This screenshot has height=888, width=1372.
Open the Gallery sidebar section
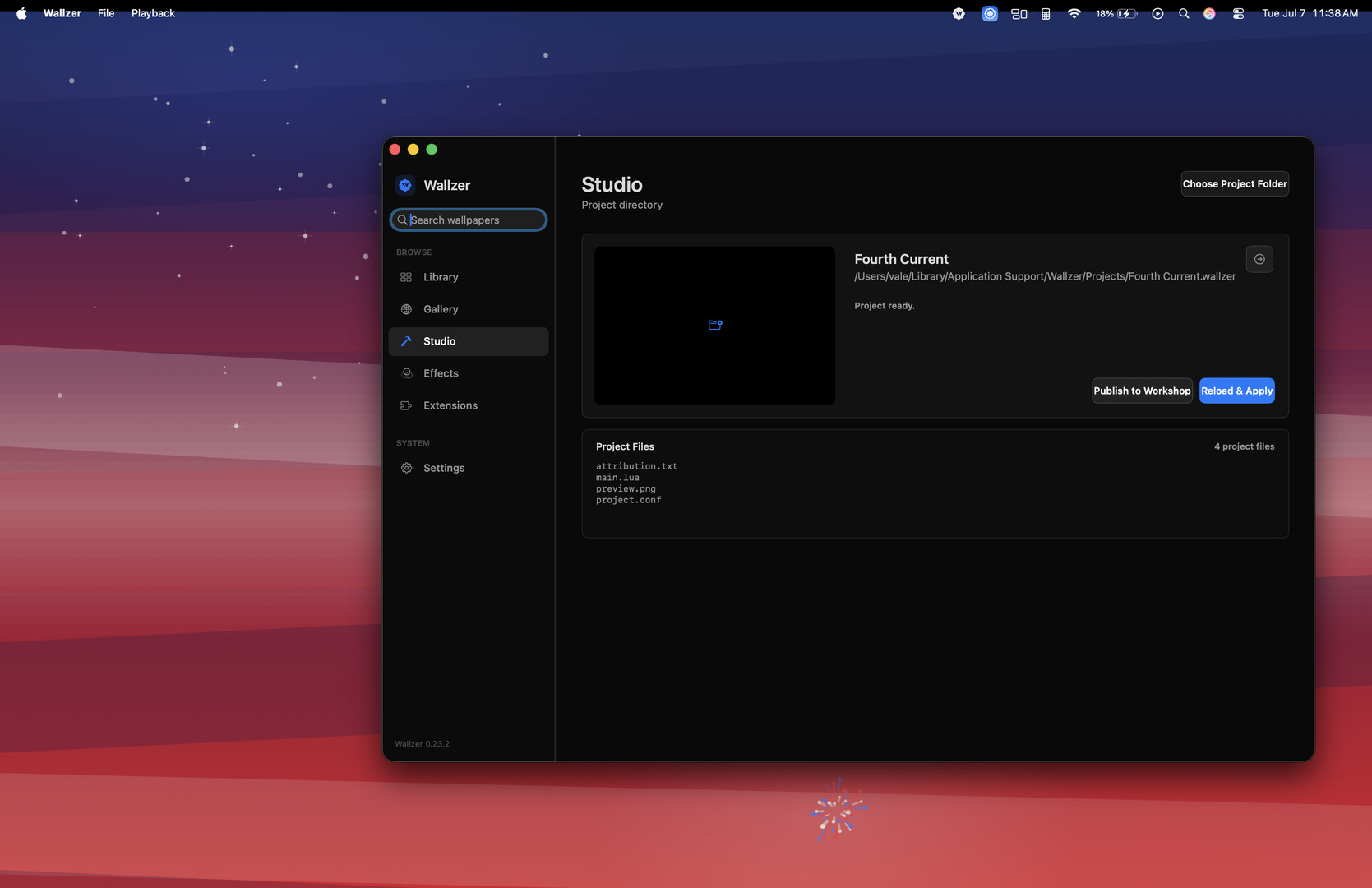pyautogui.click(x=468, y=309)
